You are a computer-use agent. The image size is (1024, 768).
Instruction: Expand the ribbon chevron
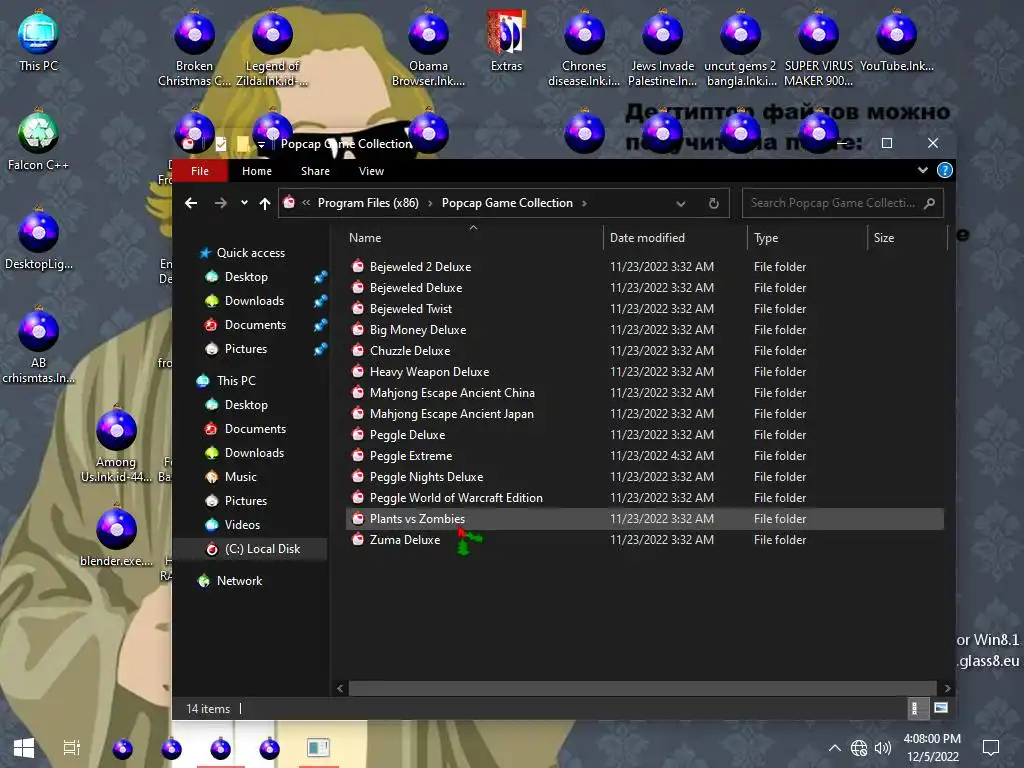(x=922, y=170)
